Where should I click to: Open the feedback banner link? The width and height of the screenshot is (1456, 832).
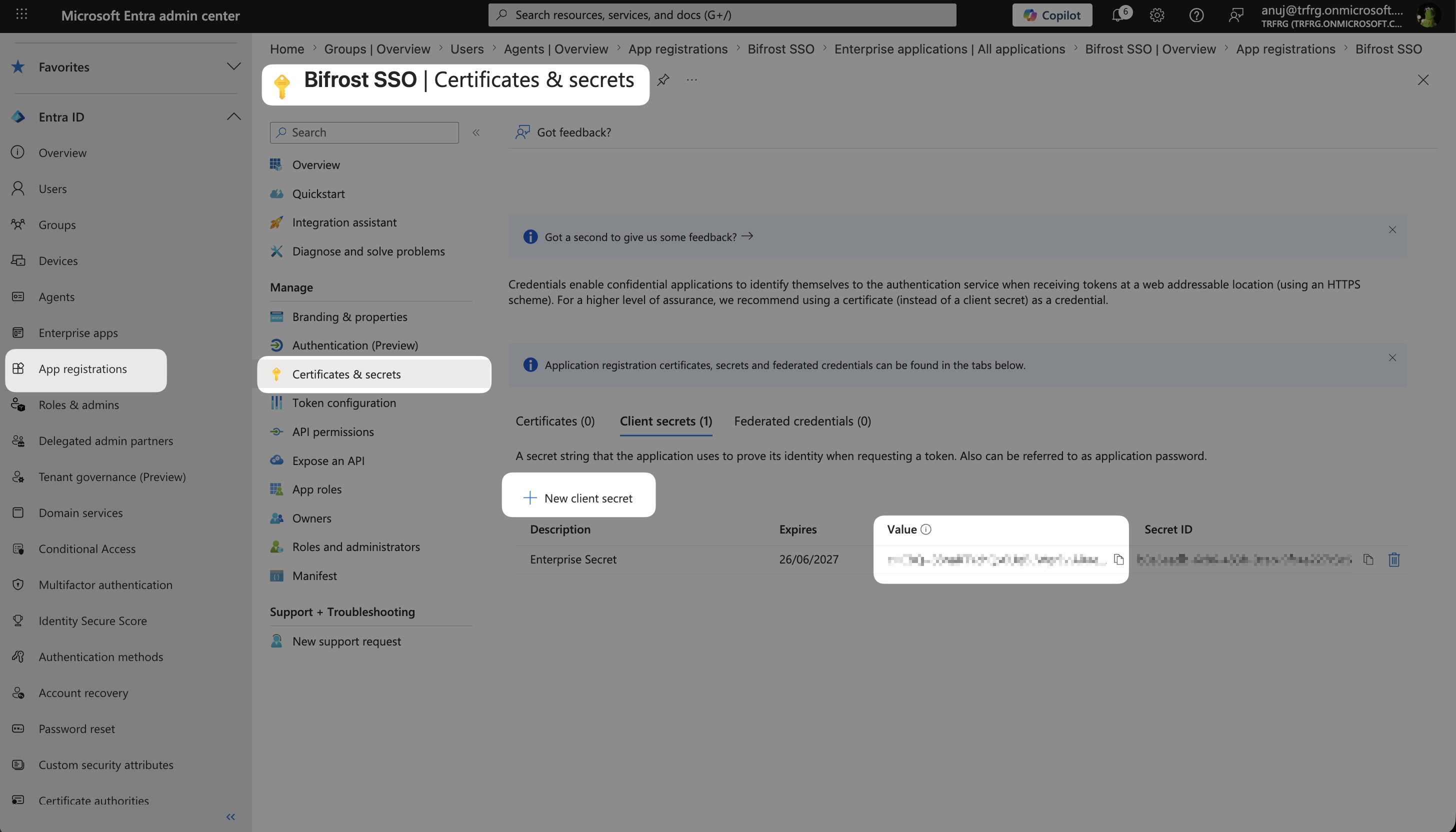point(648,236)
